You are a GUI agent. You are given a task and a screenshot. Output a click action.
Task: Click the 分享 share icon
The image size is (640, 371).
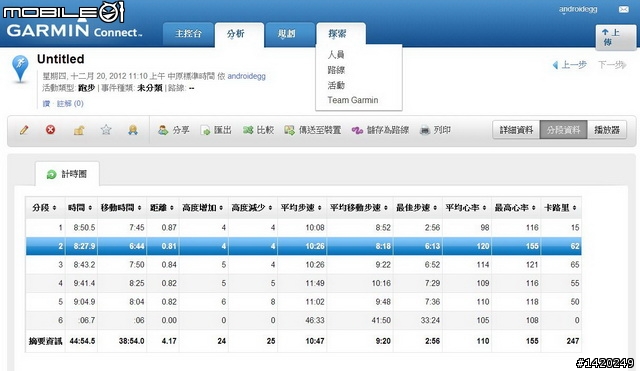coord(163,130)
